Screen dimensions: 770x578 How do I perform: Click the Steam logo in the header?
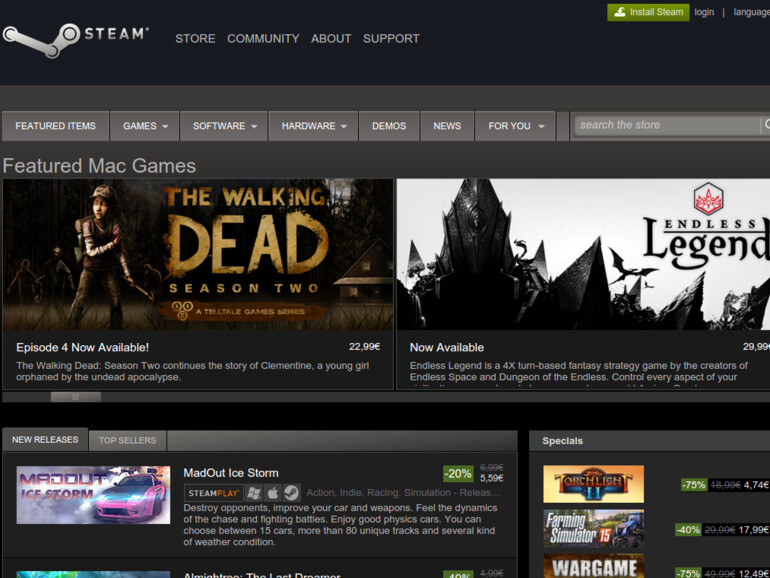click(75, 39)
